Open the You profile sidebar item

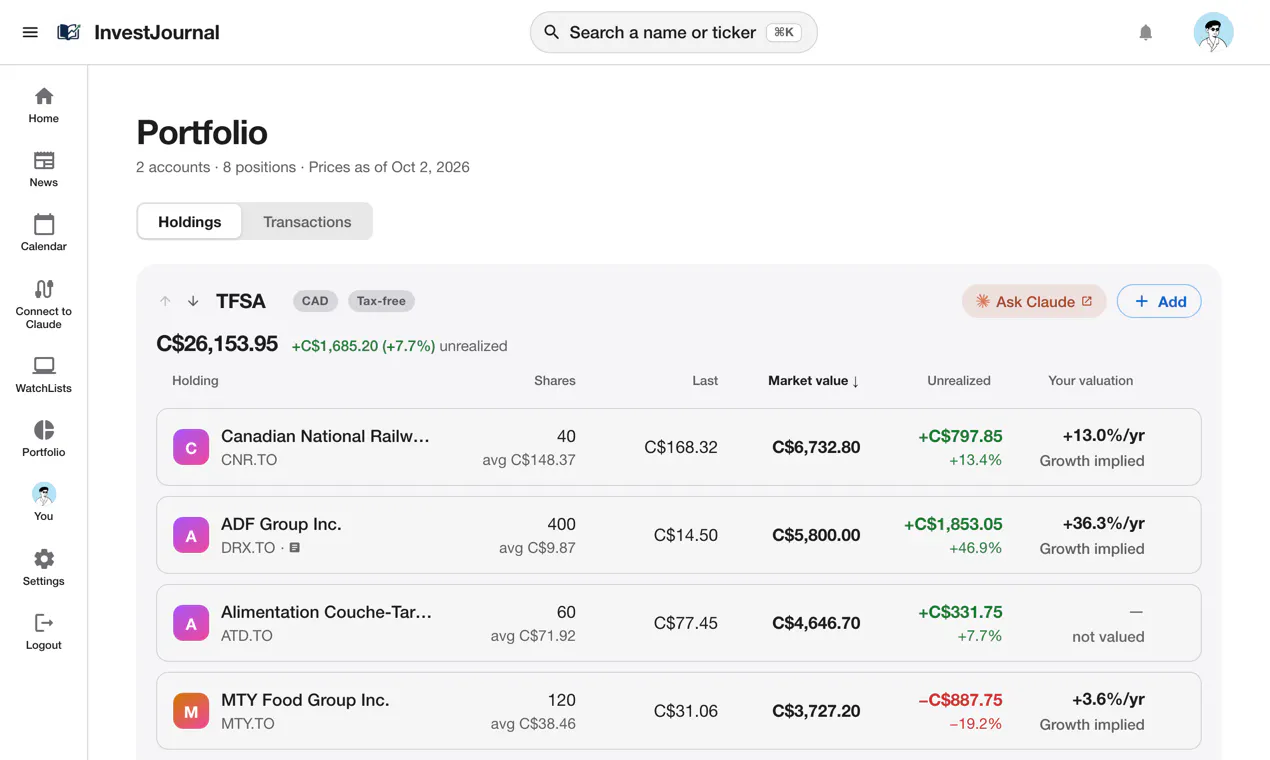tap(44, 503)
